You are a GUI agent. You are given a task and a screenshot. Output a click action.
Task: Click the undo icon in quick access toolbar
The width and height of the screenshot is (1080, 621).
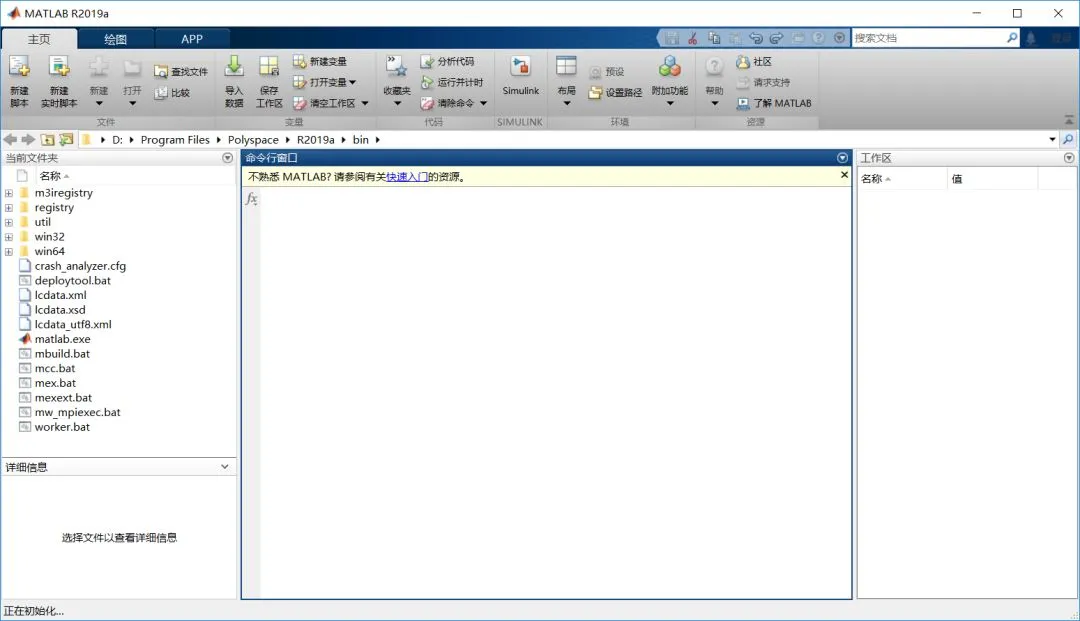[x=756, y=38]
